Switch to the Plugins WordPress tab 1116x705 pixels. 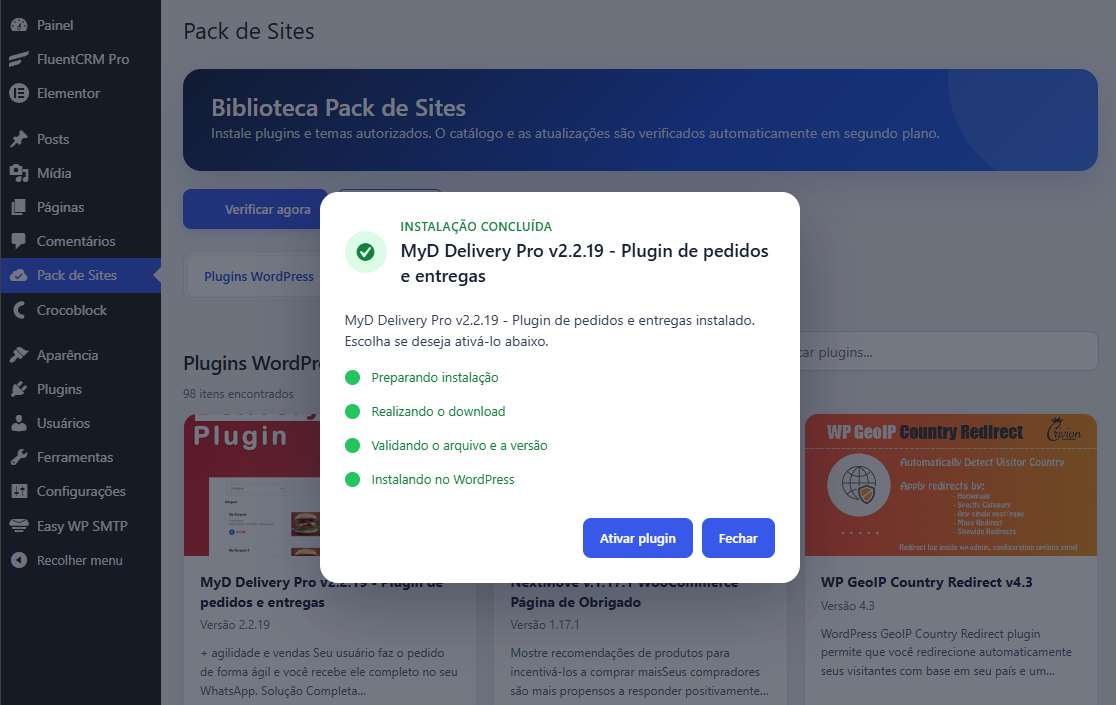point(258,276)
